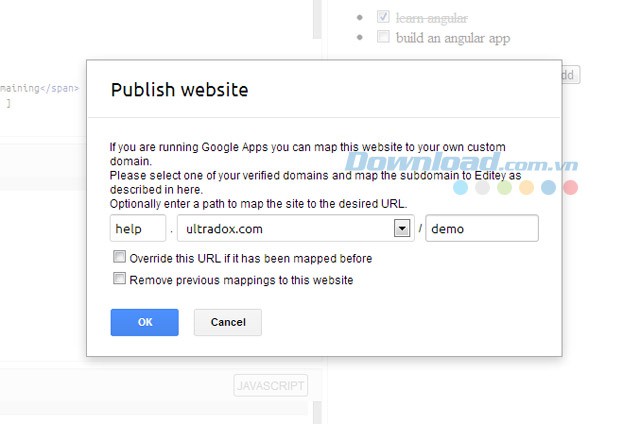Screen dimensions: 640x424
Task: Click the blue OK button
Action: point(144,322)
